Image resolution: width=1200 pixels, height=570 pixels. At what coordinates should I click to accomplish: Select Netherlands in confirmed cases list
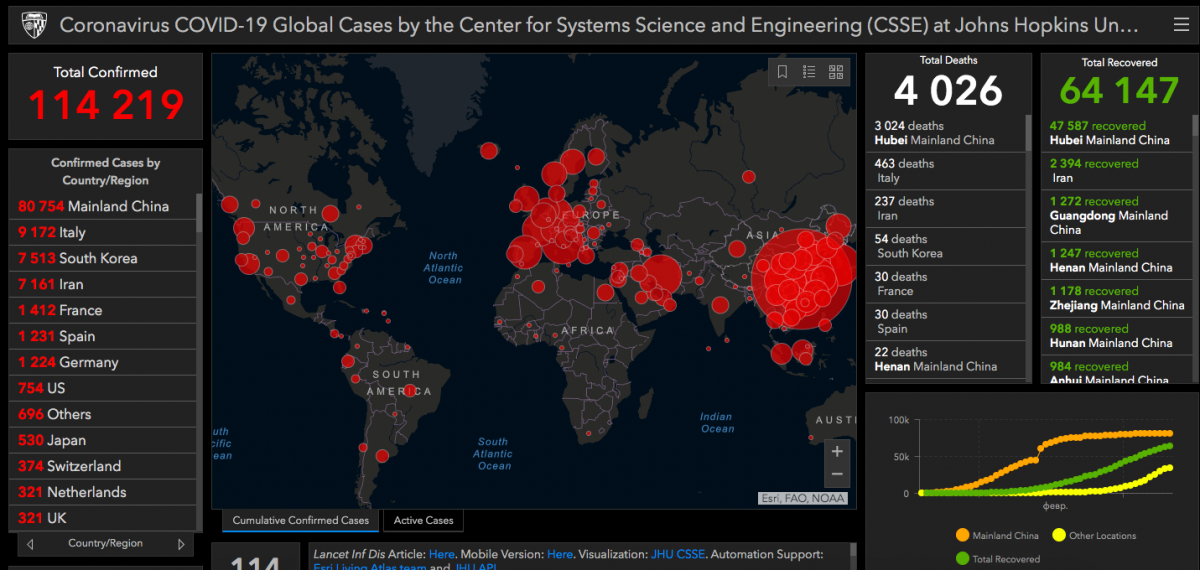point(103,492)
